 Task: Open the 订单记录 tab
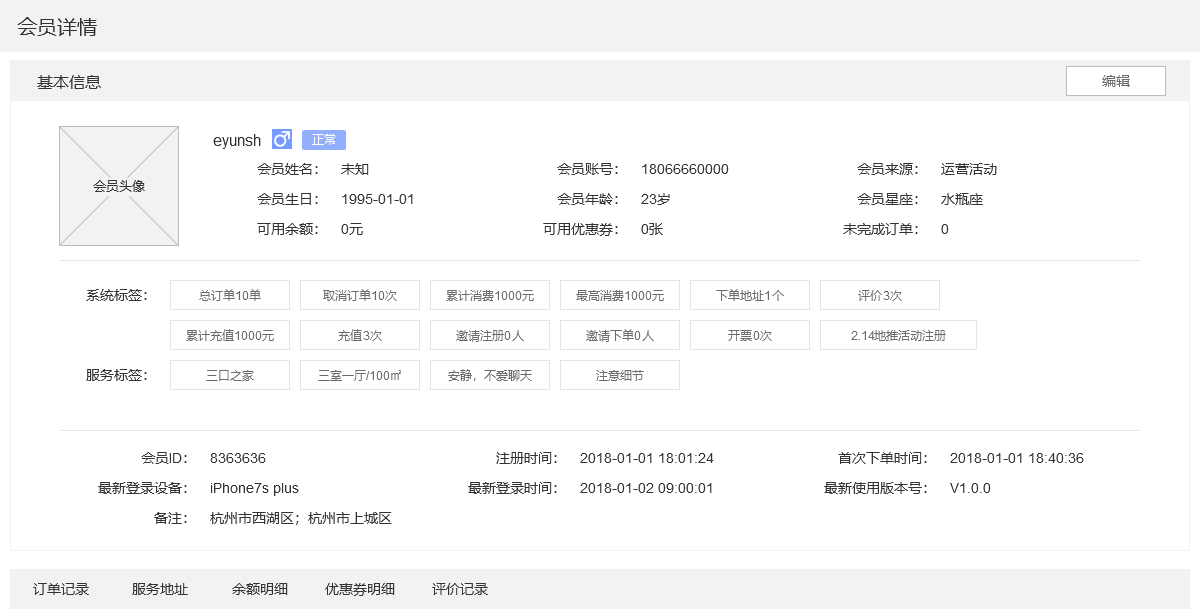tap(61, 589)
